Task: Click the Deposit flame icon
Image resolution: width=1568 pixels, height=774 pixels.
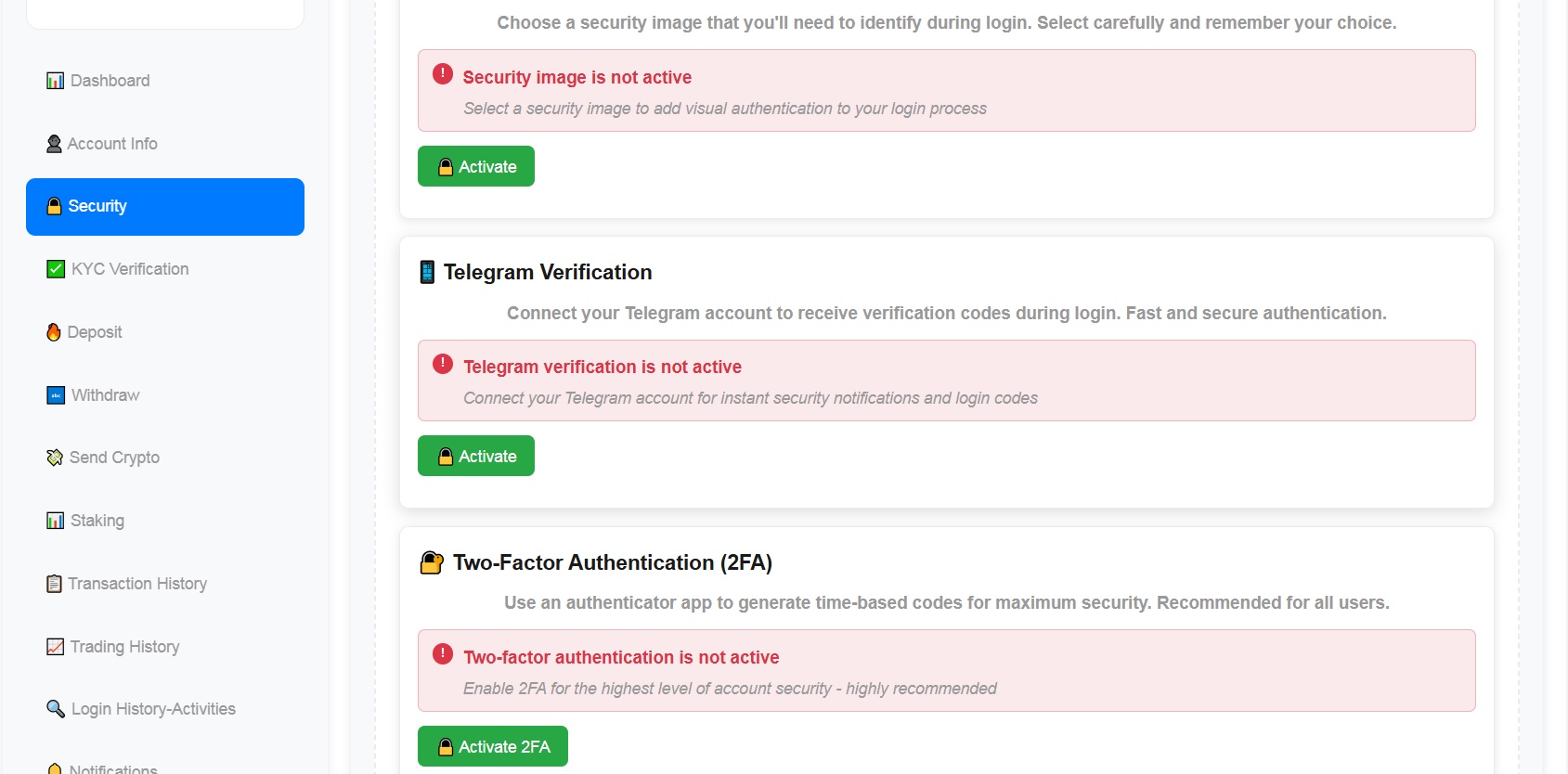Action: (54, 332)
